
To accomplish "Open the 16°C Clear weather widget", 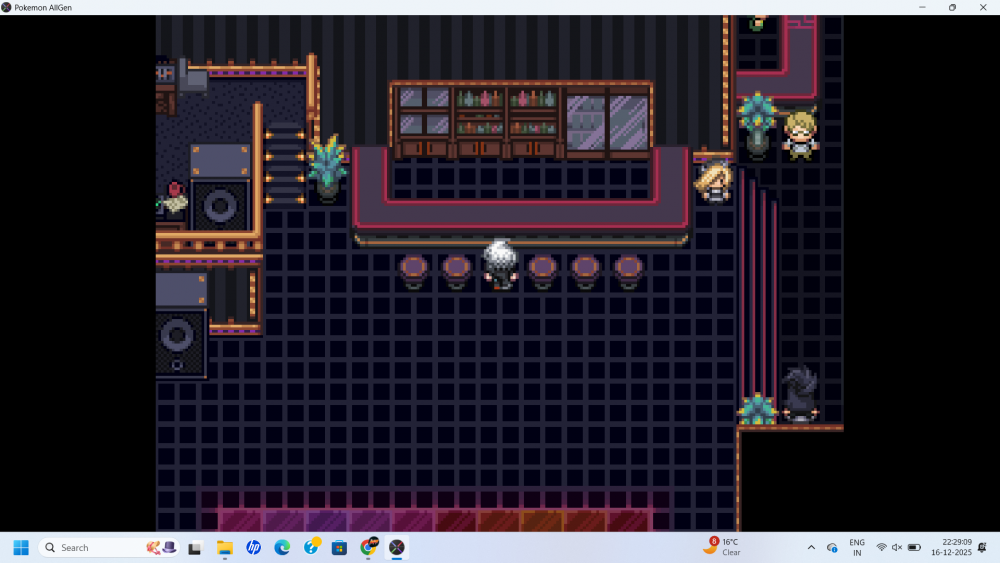I will (x=722, y=547).
